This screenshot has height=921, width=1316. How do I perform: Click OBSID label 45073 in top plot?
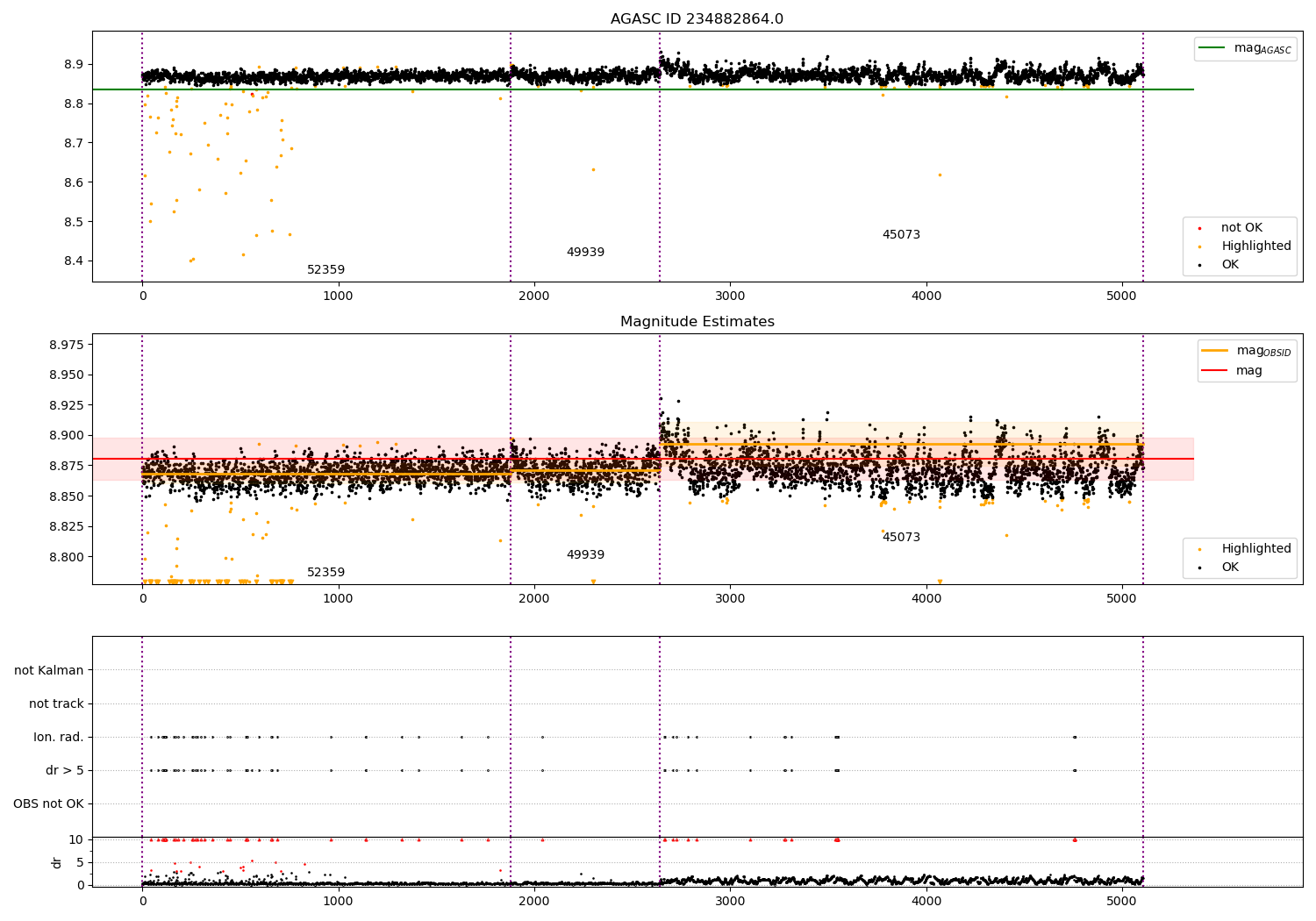click(901, 235)
